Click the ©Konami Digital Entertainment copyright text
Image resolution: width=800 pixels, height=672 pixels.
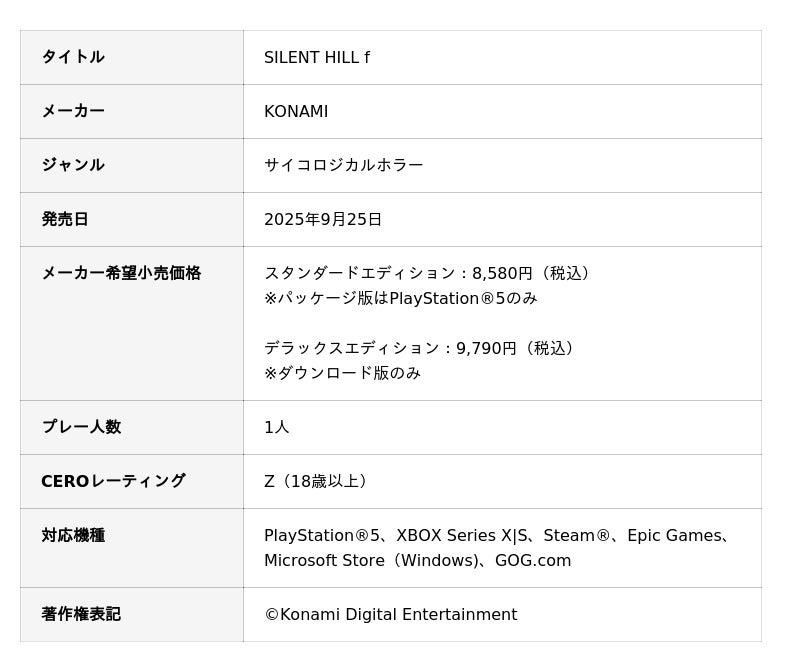[391, 614]
